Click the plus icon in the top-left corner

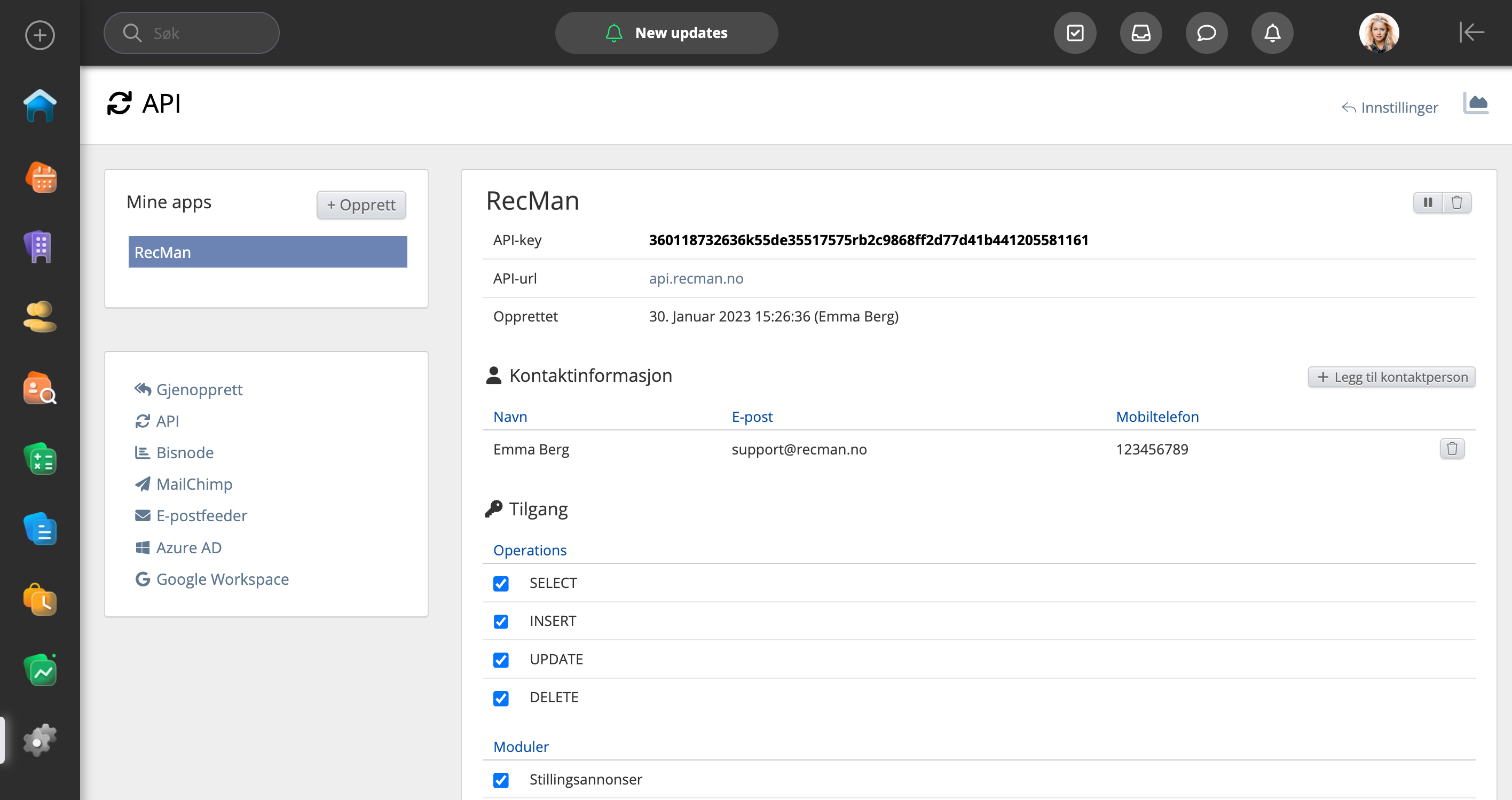[40, 35]
